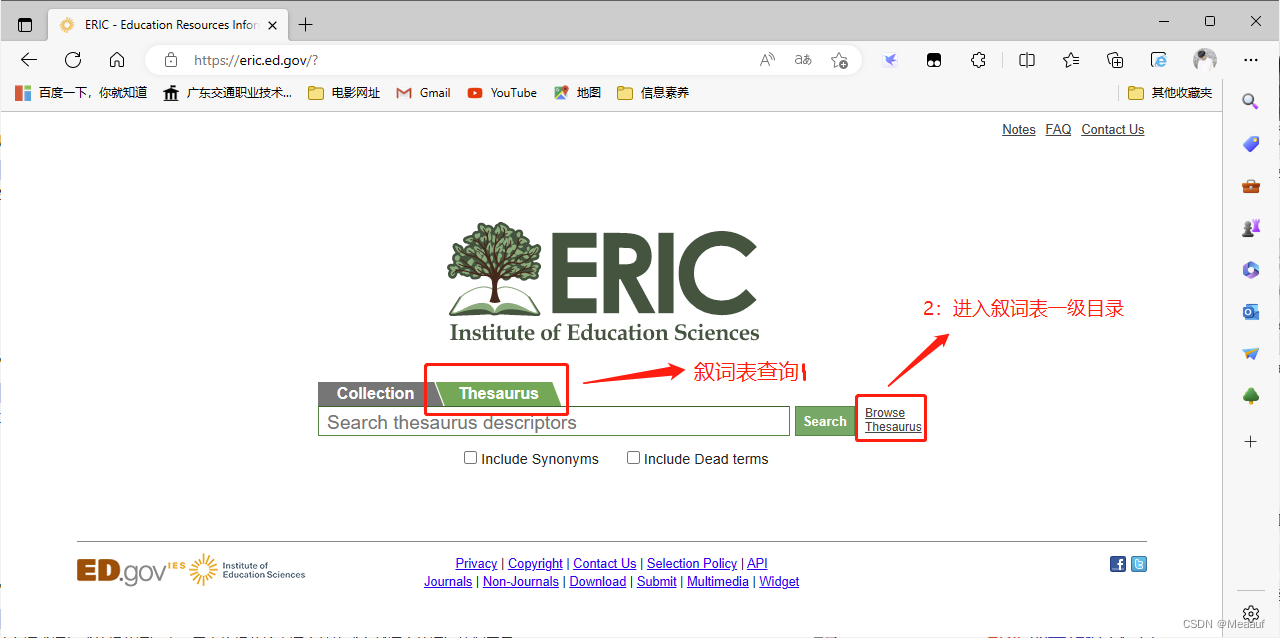Switch to Thesaurus tab
The width and height of the screenshot is (1280, 638).
pyautogui.click(x=498, y=394)
